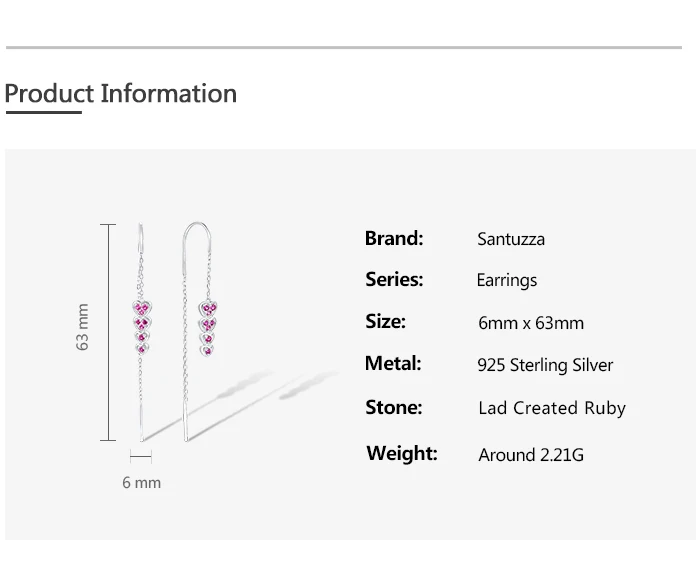Click the Stone: label
700x588 pixels.
click(393, 407)
